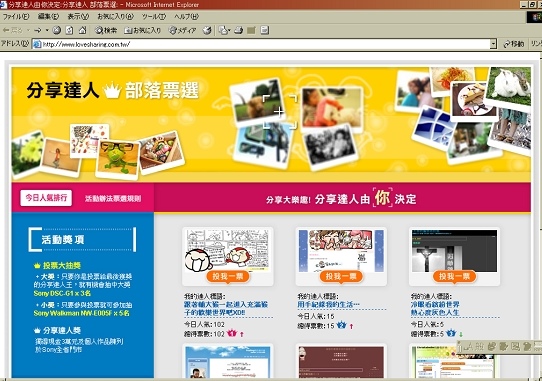This screenshot has height=381, width=542.
Task: Go to the home page via Home icon
Action: point(82,30)
